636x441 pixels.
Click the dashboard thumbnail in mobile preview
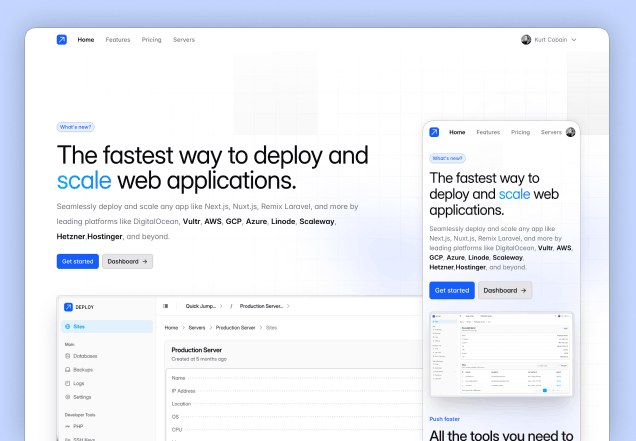tap(501, 354)
